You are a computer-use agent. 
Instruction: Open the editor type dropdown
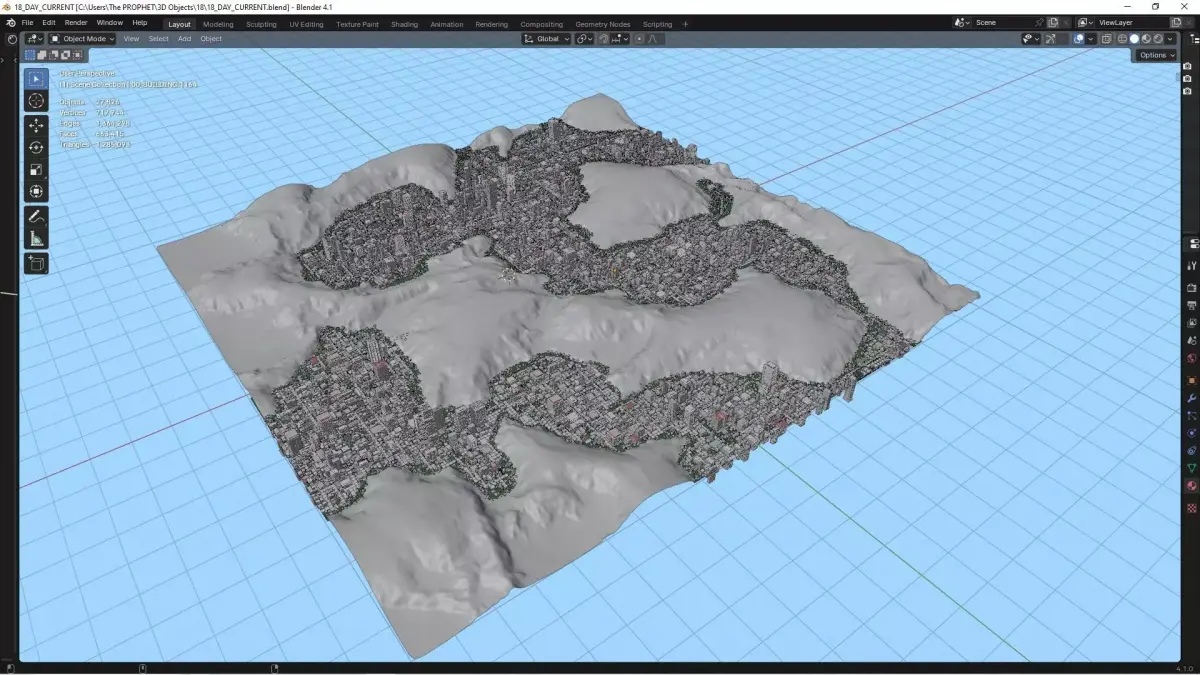point(35,39)
